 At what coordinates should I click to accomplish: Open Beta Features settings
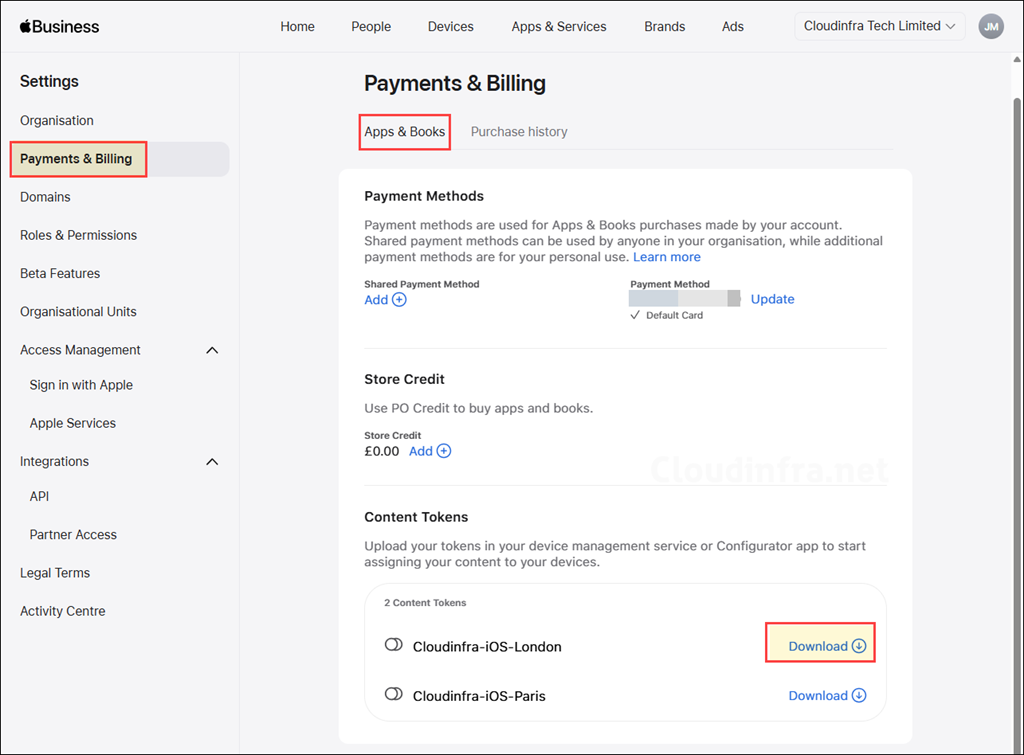60,274
